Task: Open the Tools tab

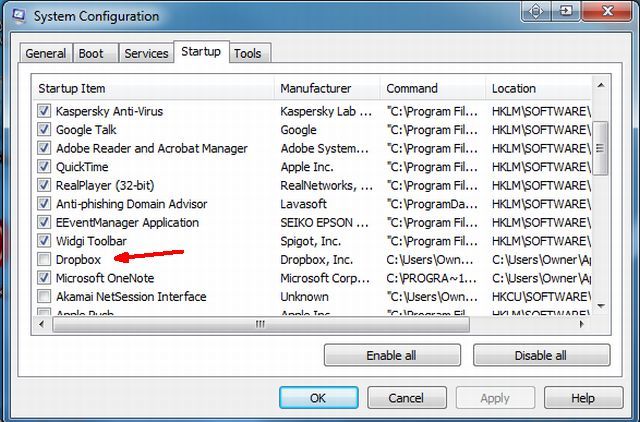Action: coord(249,53)
